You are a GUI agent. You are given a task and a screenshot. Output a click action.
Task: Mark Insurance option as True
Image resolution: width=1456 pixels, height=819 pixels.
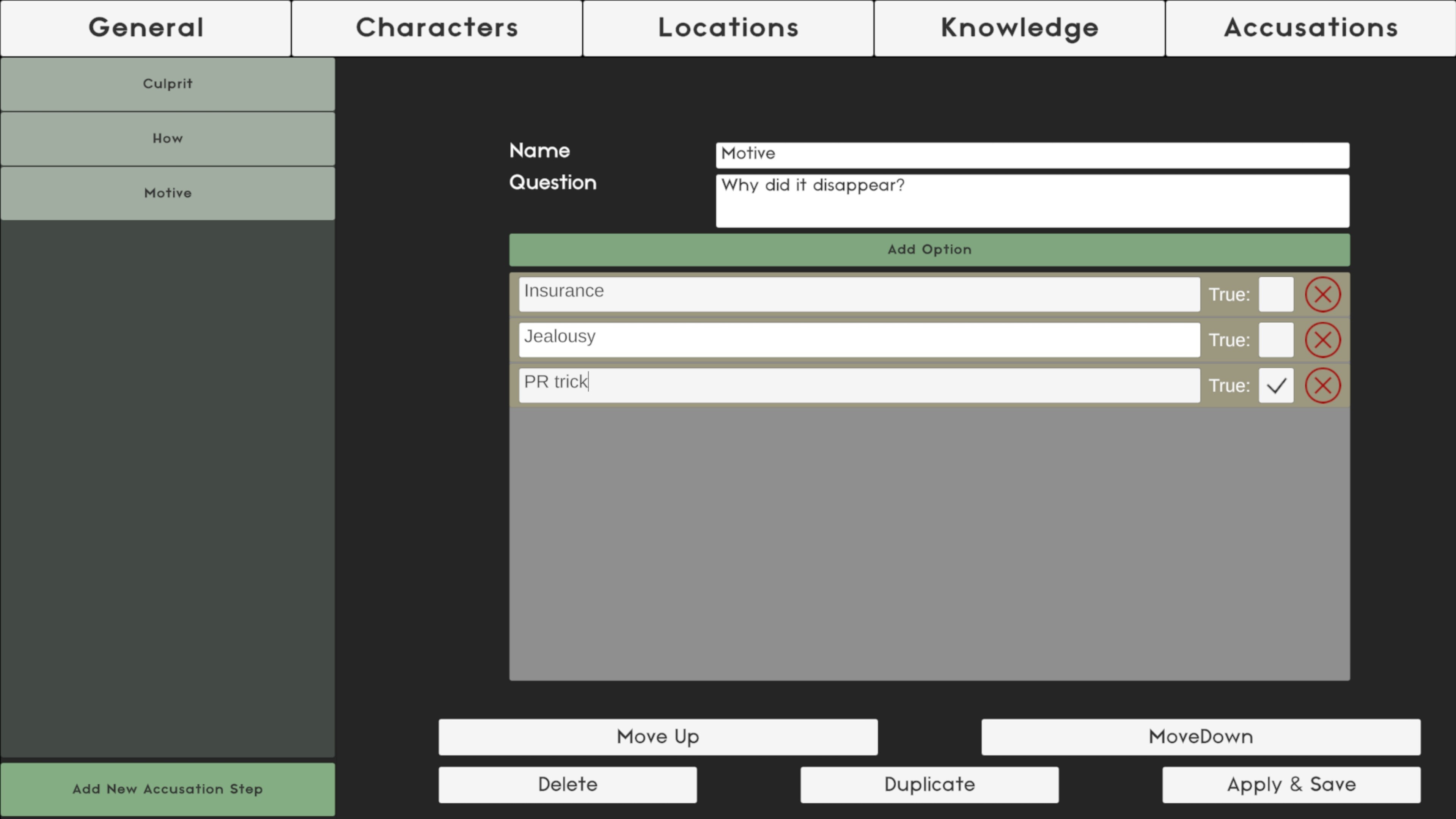click(1276, 294)
